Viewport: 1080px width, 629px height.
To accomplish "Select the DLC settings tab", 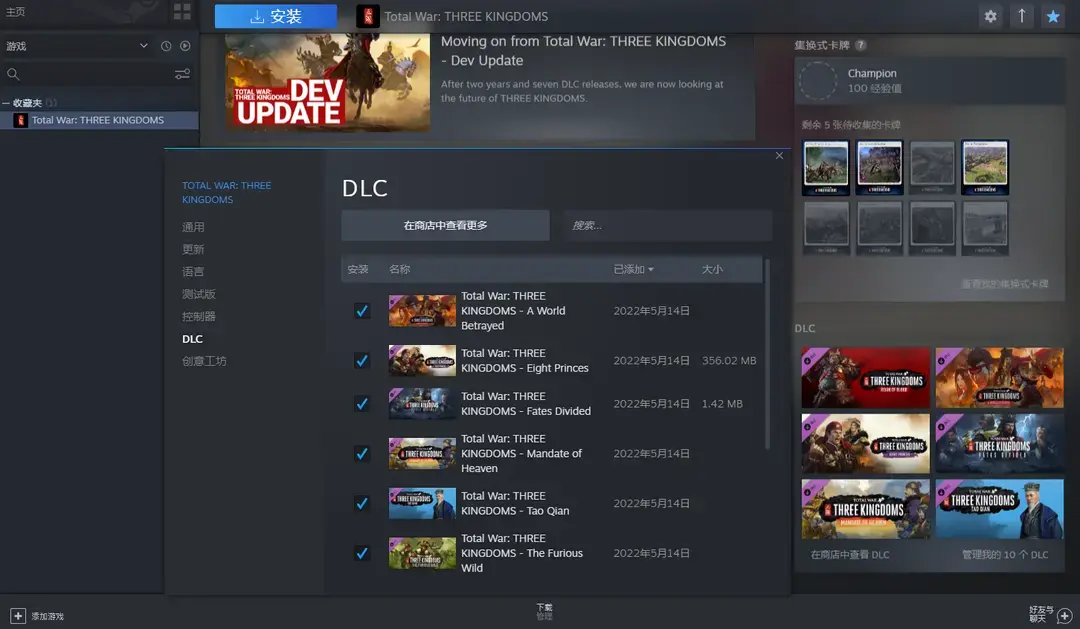I will tap(192, 339).
